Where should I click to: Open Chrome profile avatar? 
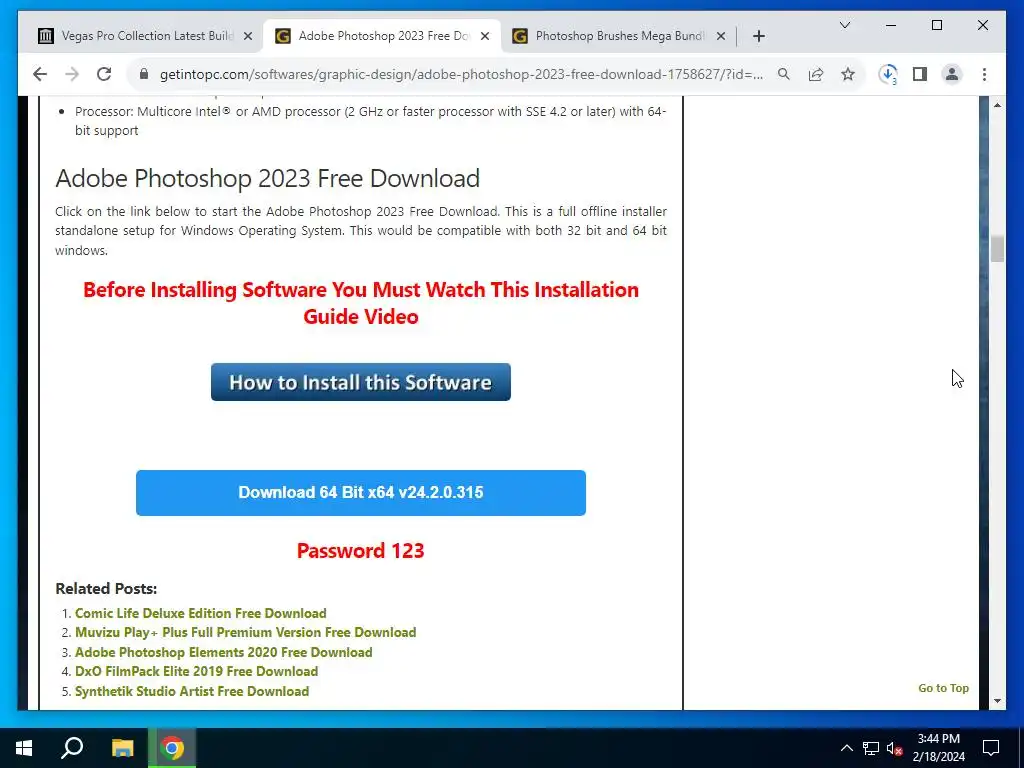[x=952, y=74]
